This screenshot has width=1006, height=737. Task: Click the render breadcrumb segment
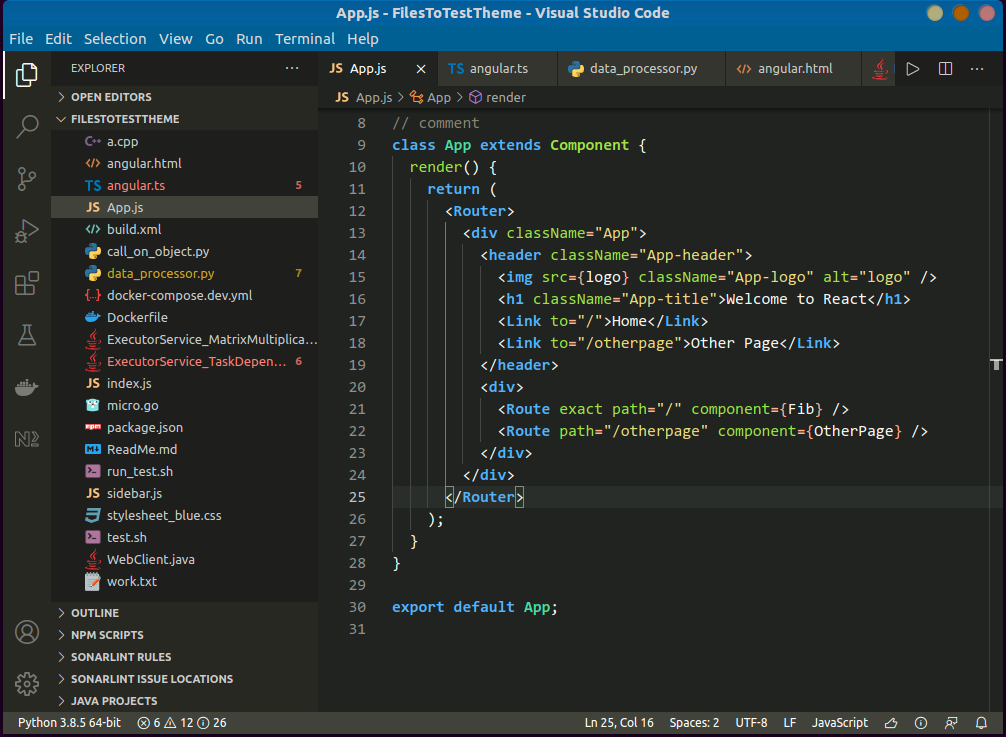point(498,97)
